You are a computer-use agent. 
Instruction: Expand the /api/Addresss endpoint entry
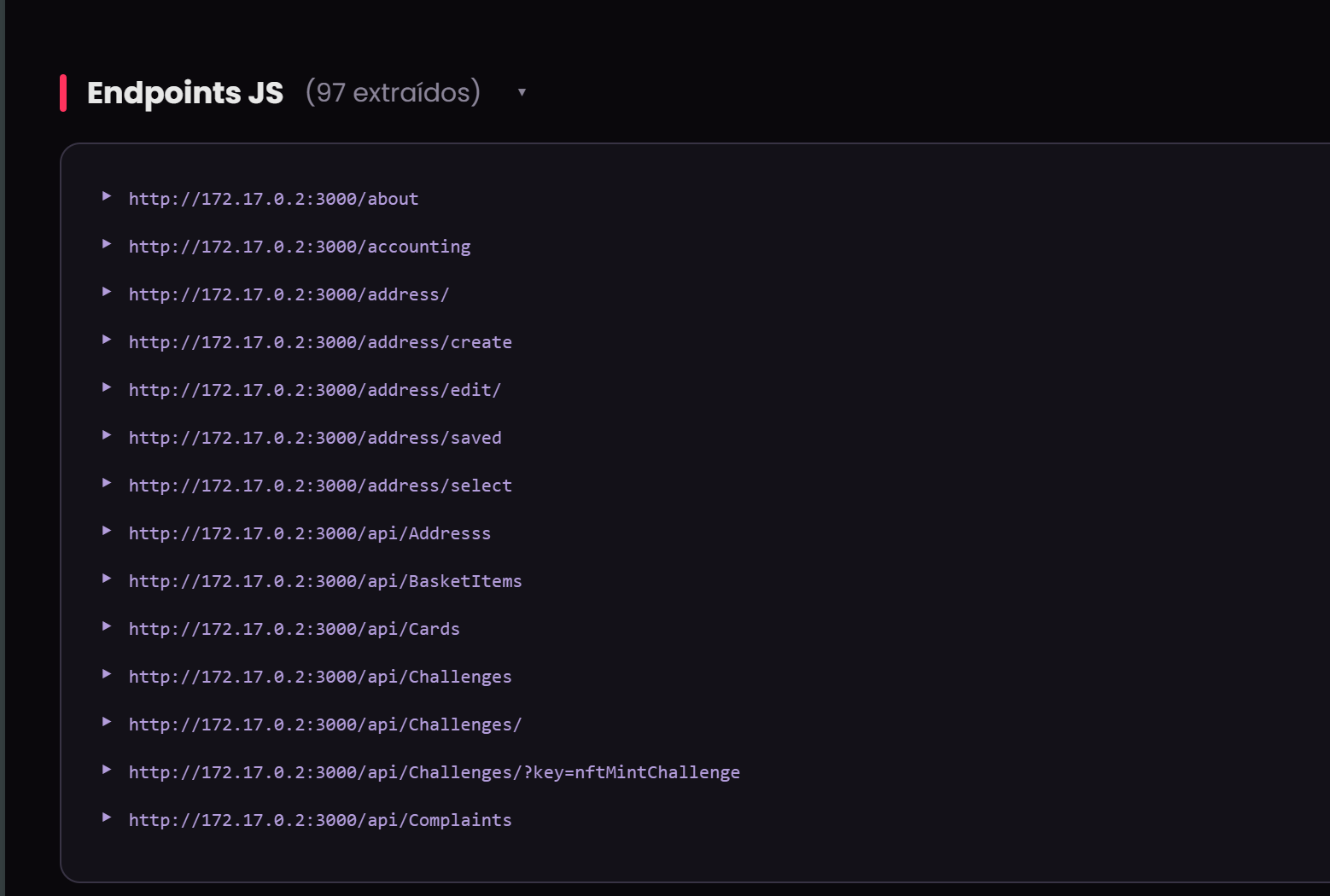tap(108, 531)
